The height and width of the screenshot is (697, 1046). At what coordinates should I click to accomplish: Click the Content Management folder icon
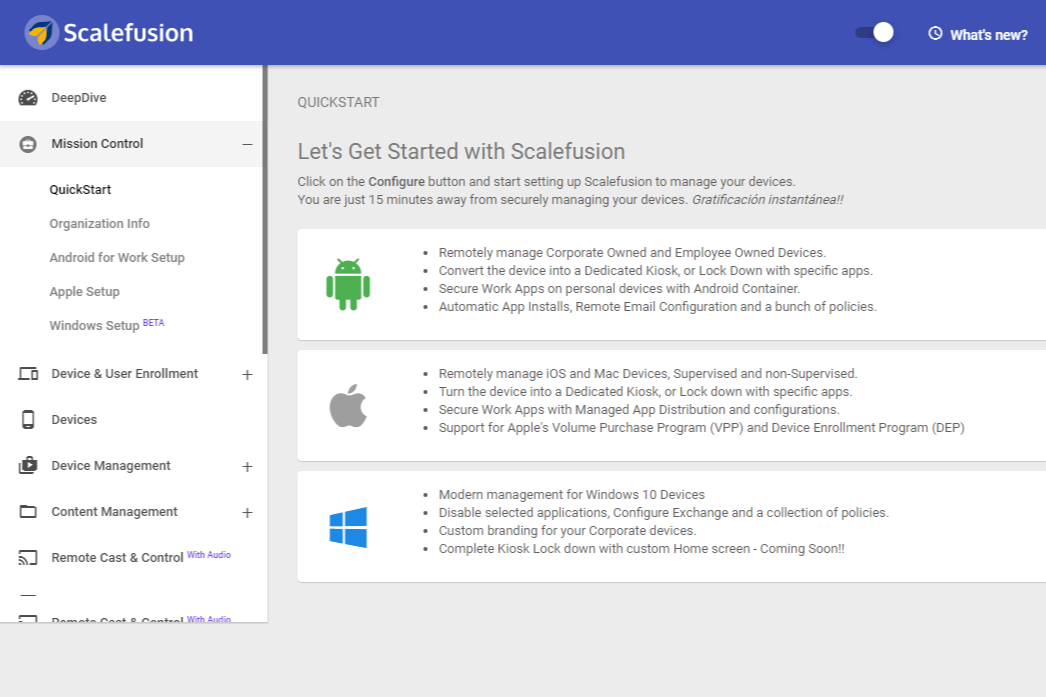click(x=28, y=512)
